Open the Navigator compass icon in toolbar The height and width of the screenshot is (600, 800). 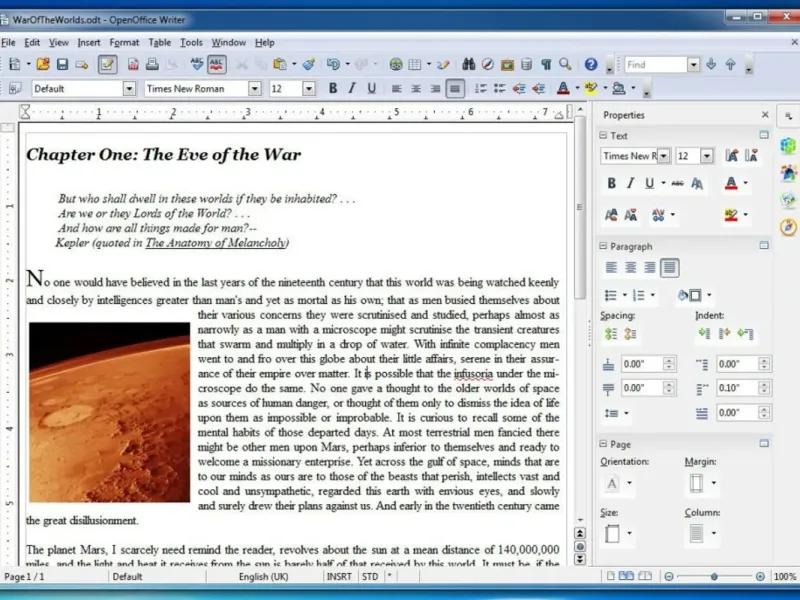tap(488, 64)
